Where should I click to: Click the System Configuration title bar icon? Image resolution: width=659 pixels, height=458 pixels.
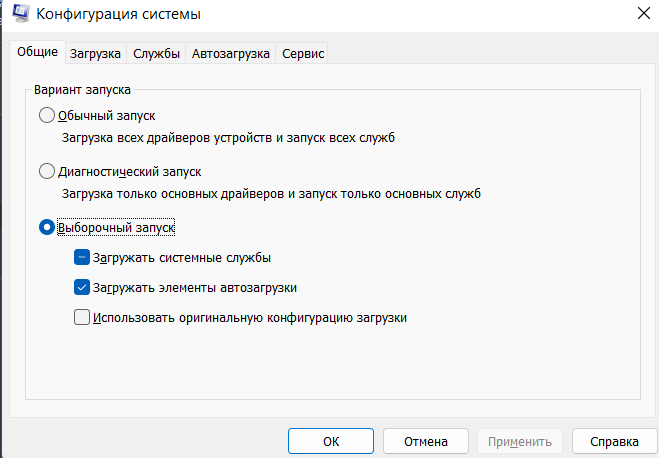click(x=20, y=14)
